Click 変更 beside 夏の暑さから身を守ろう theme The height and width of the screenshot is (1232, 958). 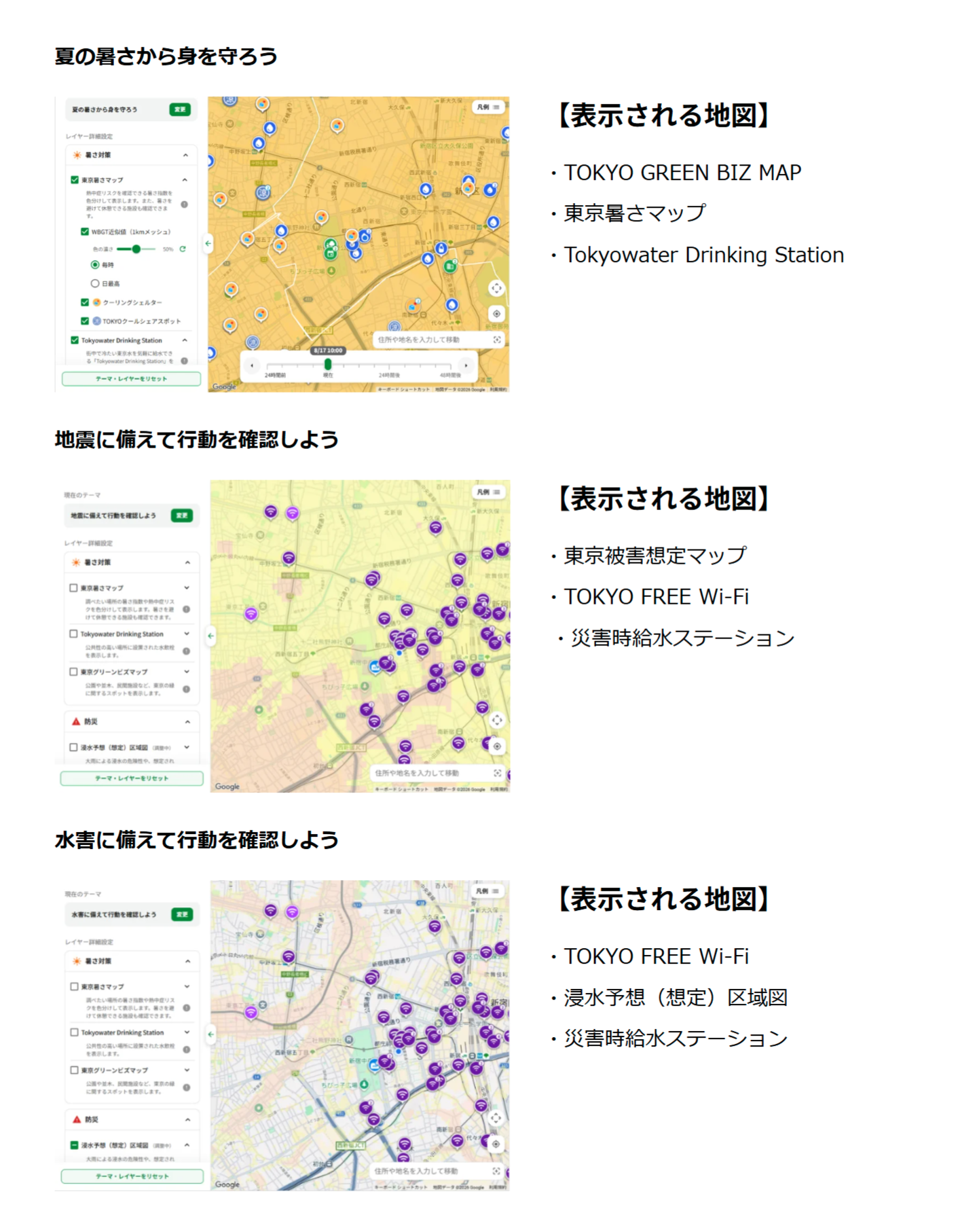(x=180, y=109)
